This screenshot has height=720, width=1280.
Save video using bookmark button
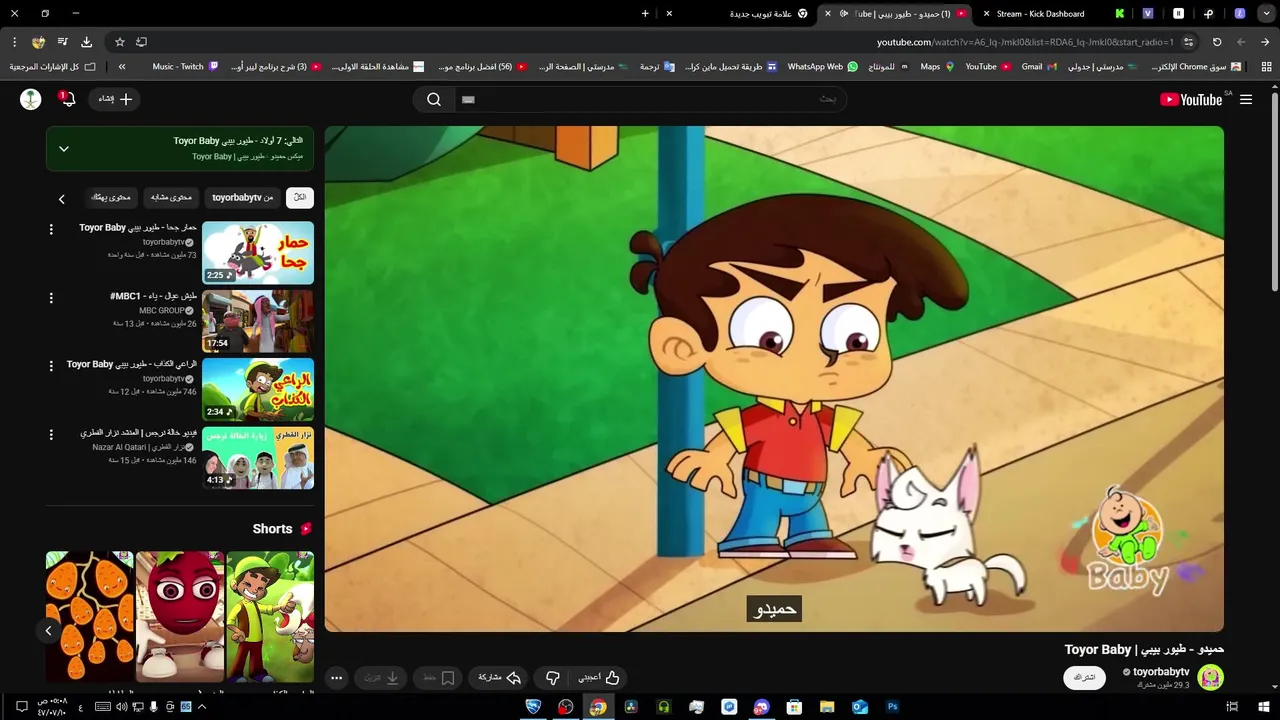438,678
